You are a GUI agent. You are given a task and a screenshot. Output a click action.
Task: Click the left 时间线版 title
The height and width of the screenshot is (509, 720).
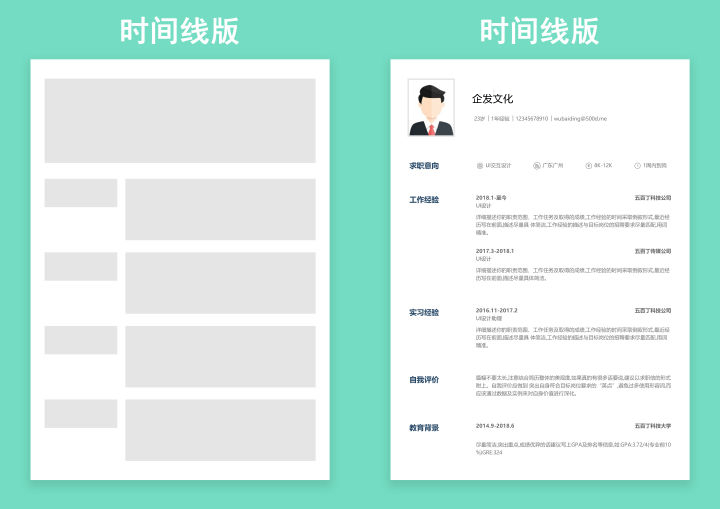180,31
